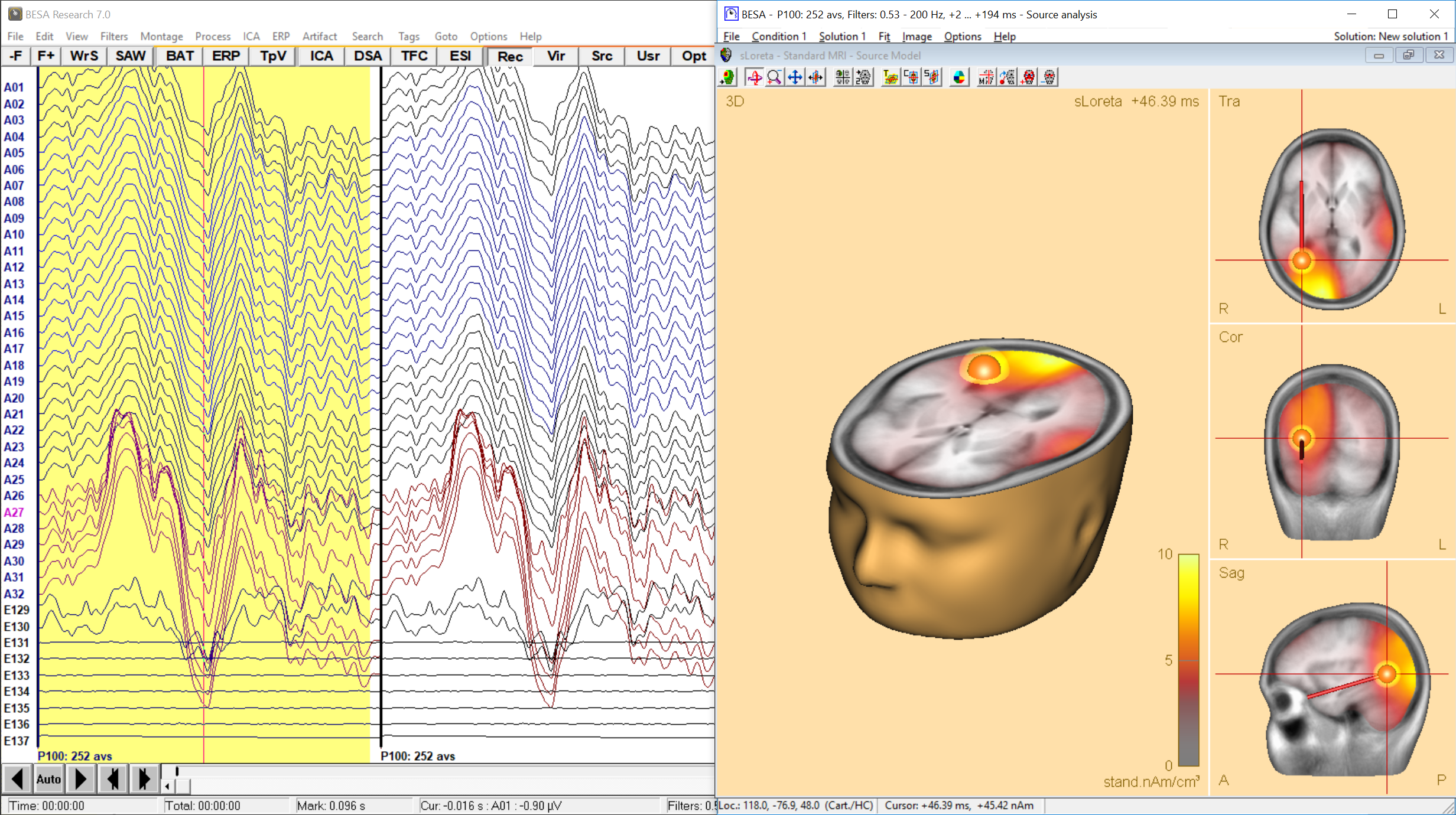
Task: Open the Filters menu in BESA Research
Action: [x=114, y=37]
